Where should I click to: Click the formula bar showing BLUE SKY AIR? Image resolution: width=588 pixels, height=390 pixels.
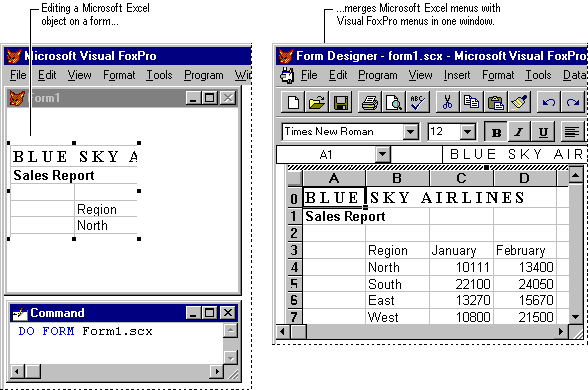(x=514, y=154)
